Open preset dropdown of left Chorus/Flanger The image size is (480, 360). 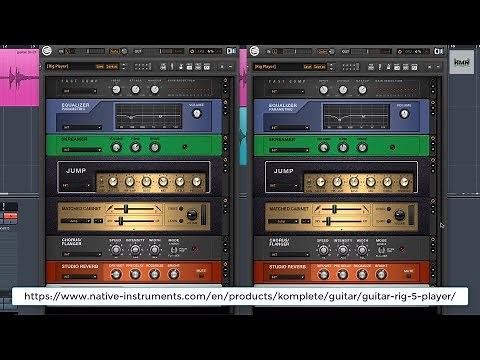(x=82, y=254)
